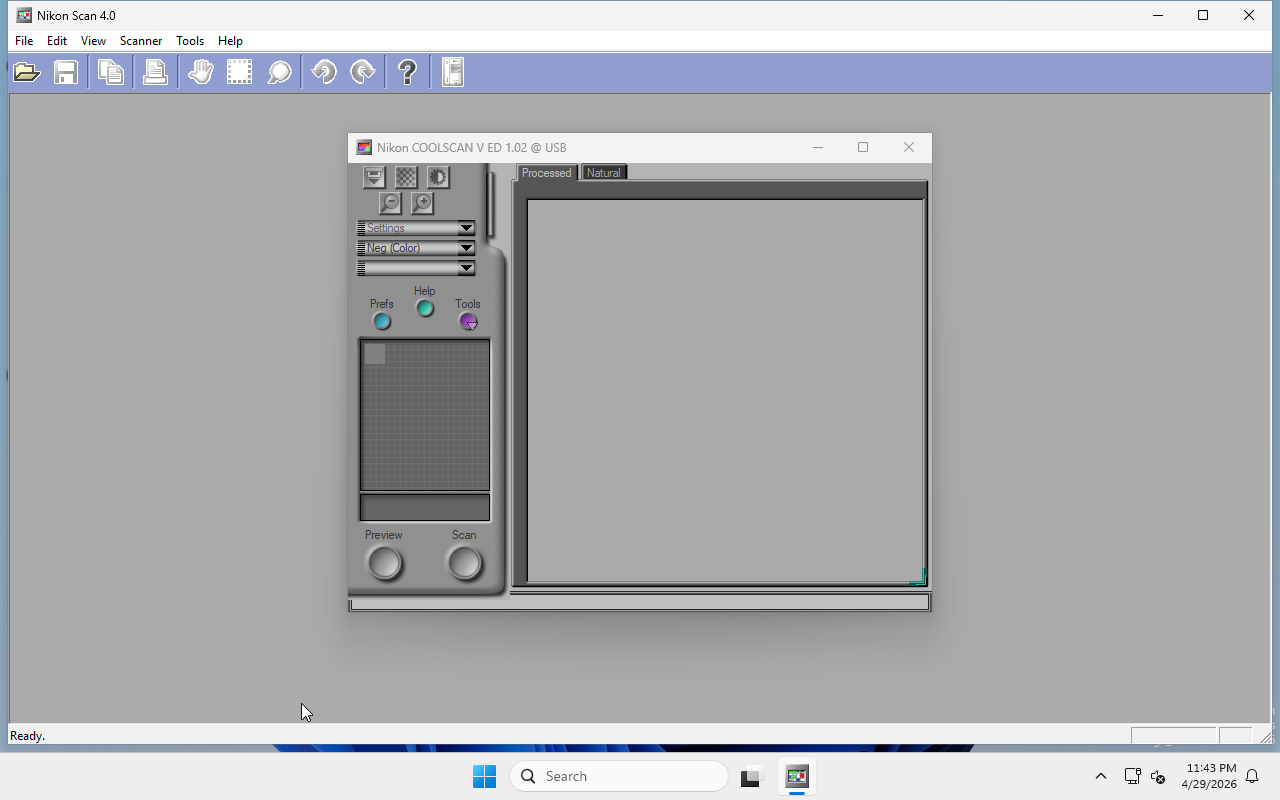
Task: Click the thumbnail drawer vertical tab
Action: click(490, 205)
